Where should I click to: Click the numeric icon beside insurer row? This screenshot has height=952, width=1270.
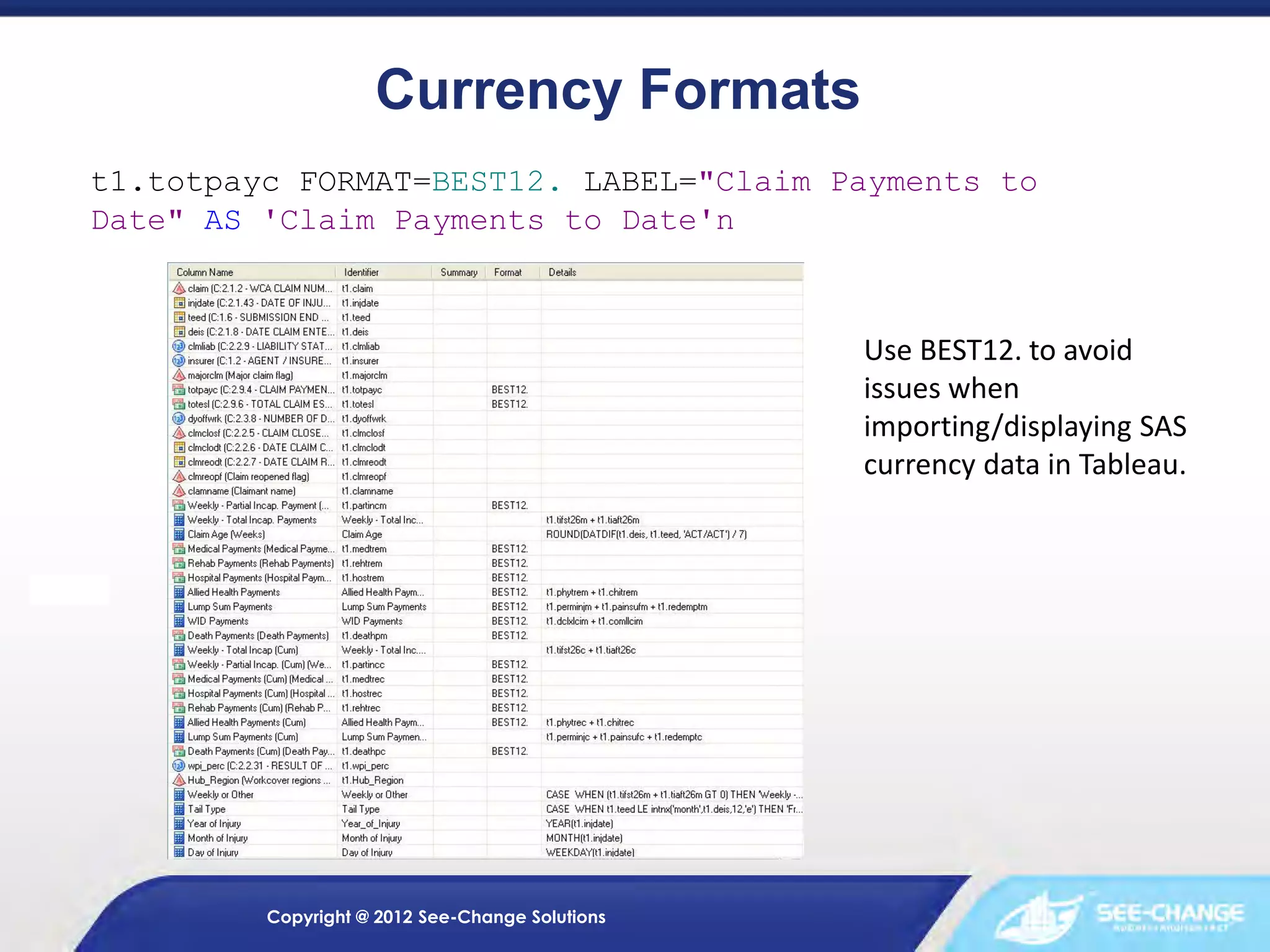tap(179, 360)
